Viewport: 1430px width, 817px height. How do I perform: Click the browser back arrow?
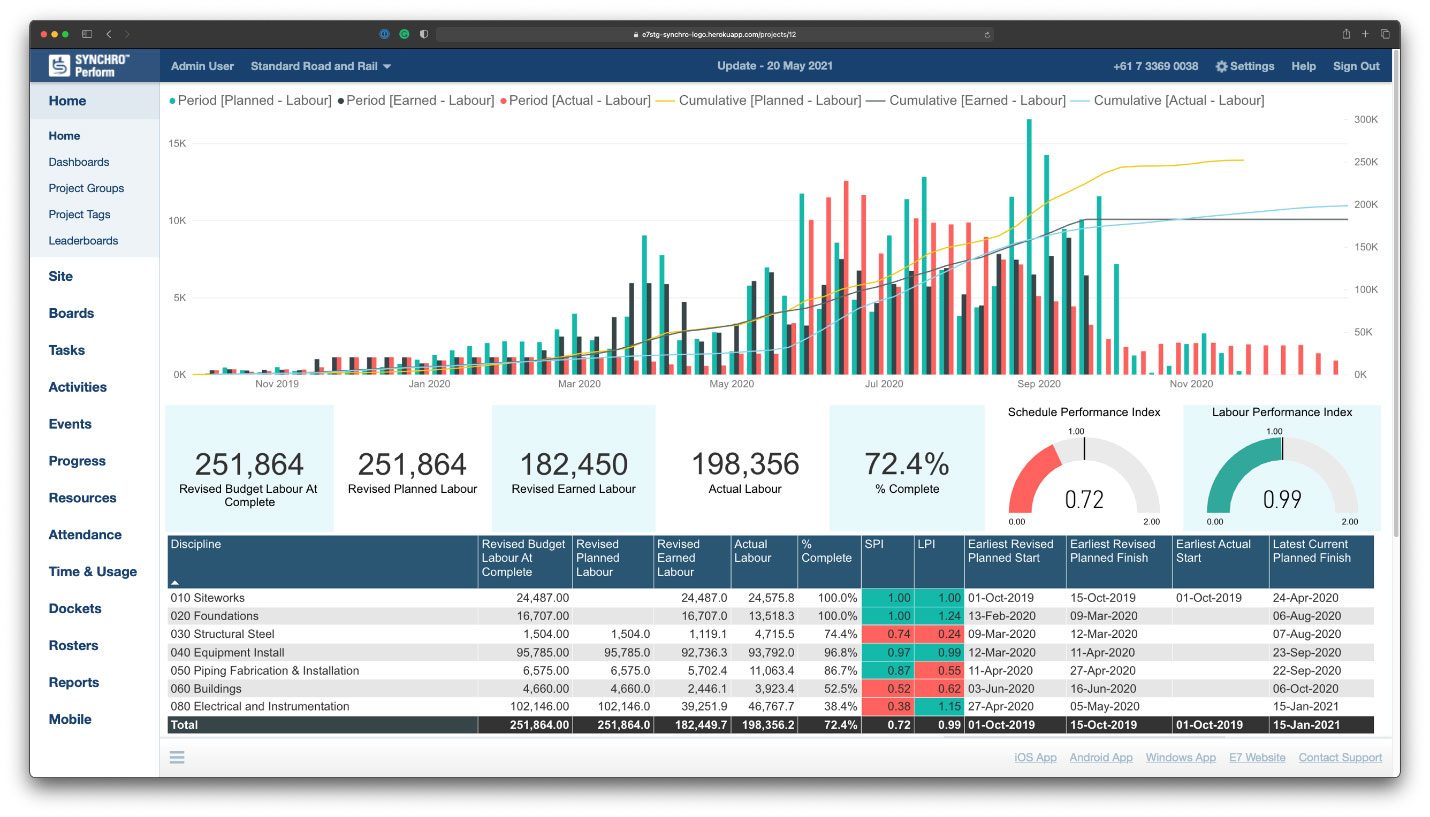pos(109,34)
